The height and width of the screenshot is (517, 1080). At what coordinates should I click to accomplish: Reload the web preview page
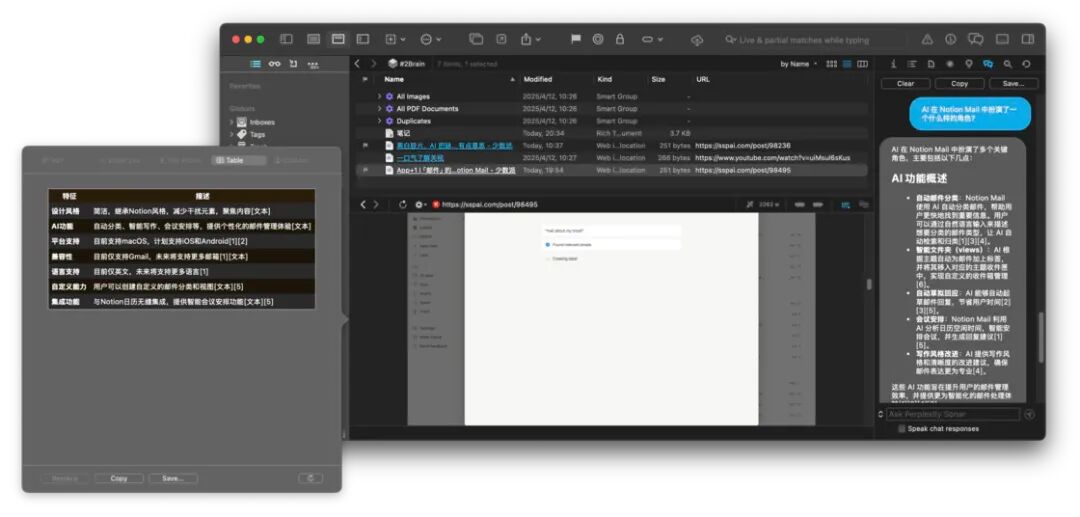coord(403,204)
